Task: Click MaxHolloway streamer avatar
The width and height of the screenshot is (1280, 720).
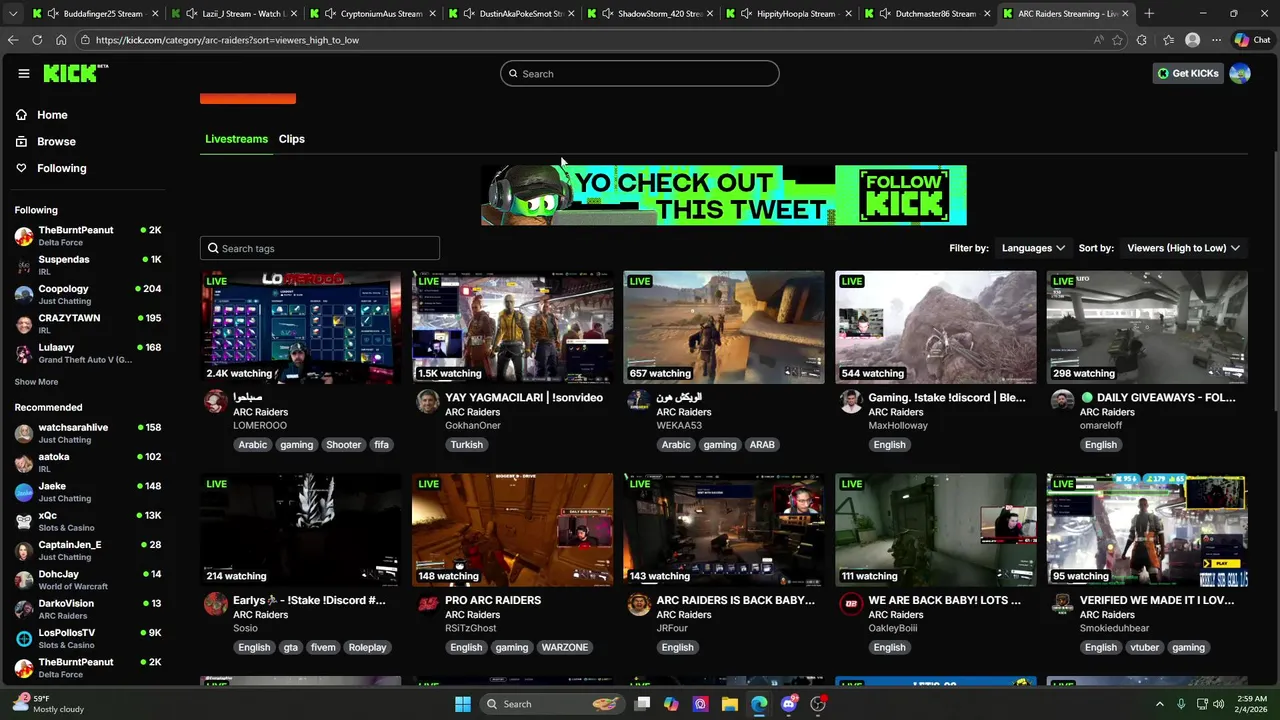Action: click(x=851, y=402)
